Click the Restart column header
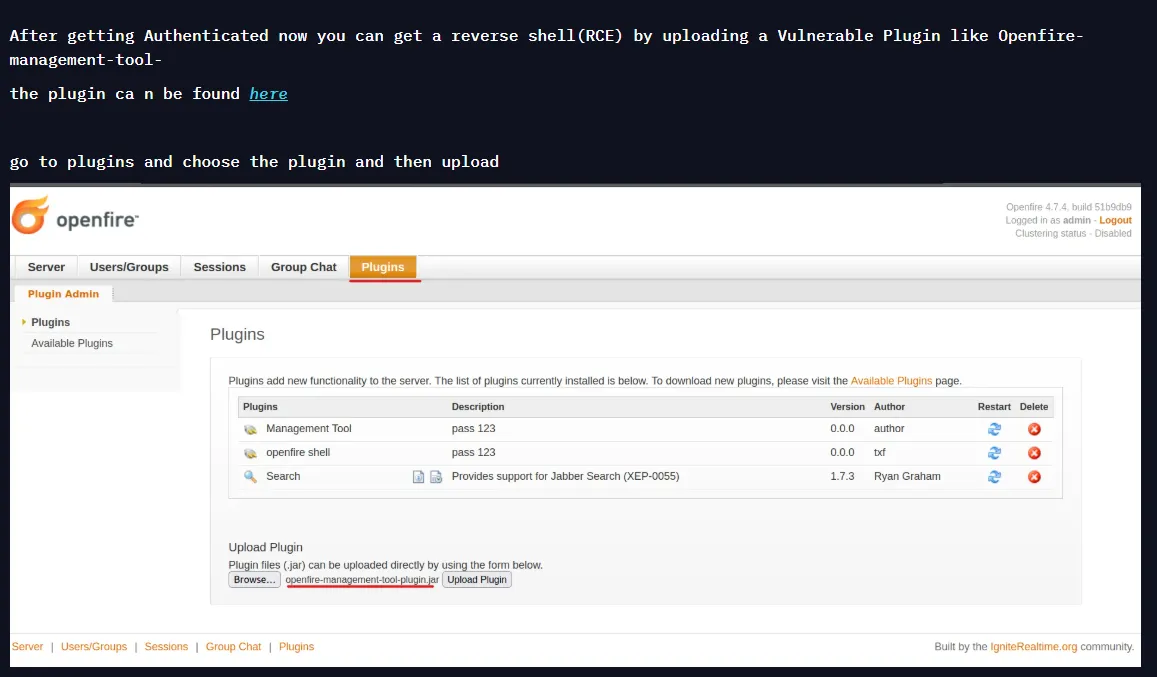 point(994,407)
